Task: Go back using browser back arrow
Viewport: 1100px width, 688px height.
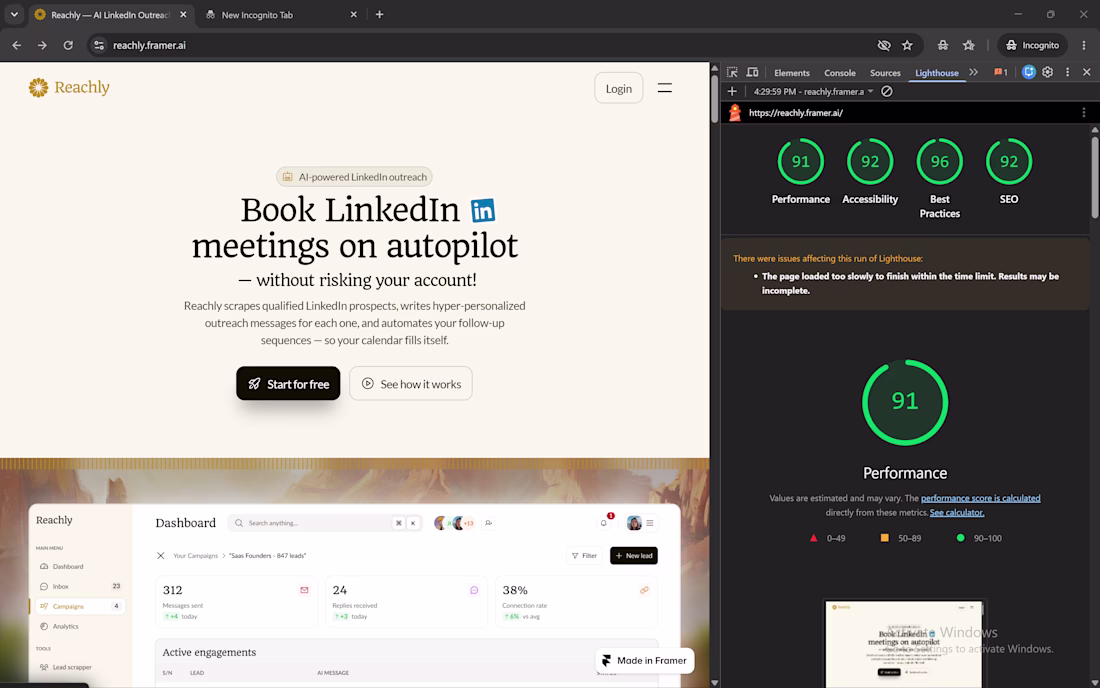Action: coord(16,45)
